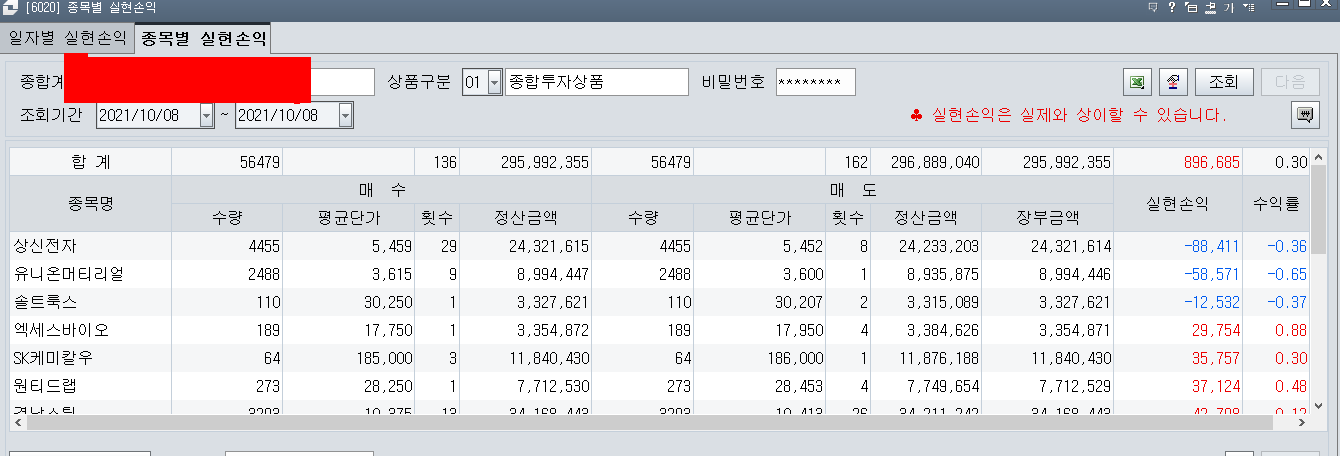Image resolution: width=1340 pixels, height=456 pixels.
Task: Select the 유니온머티리얼 row name
Action: (x=67, y=273)
